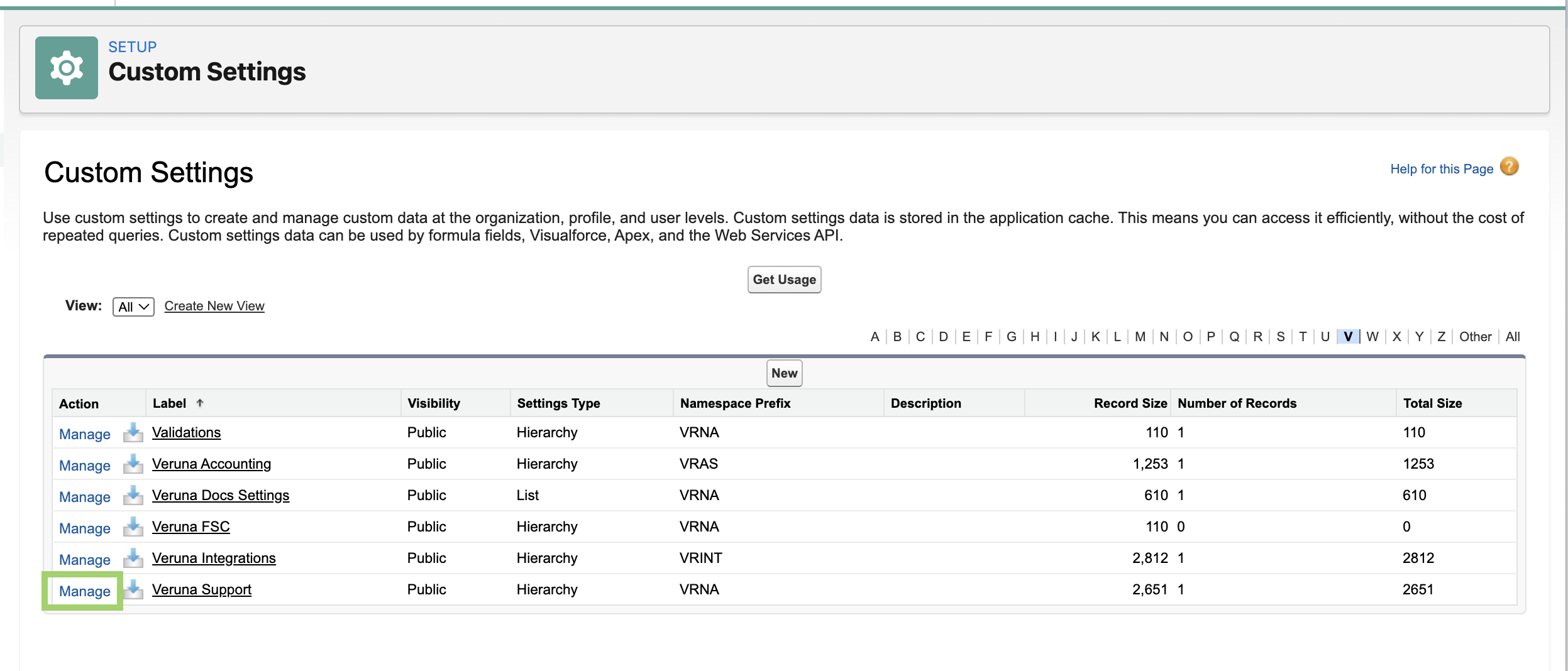
Task: Click the Get Usage button
Action: tap(784, 280)
